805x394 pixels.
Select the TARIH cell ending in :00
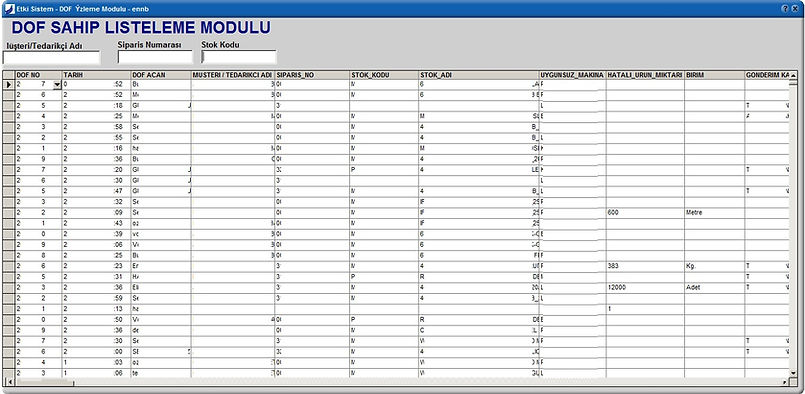click(x=96, y=352)
